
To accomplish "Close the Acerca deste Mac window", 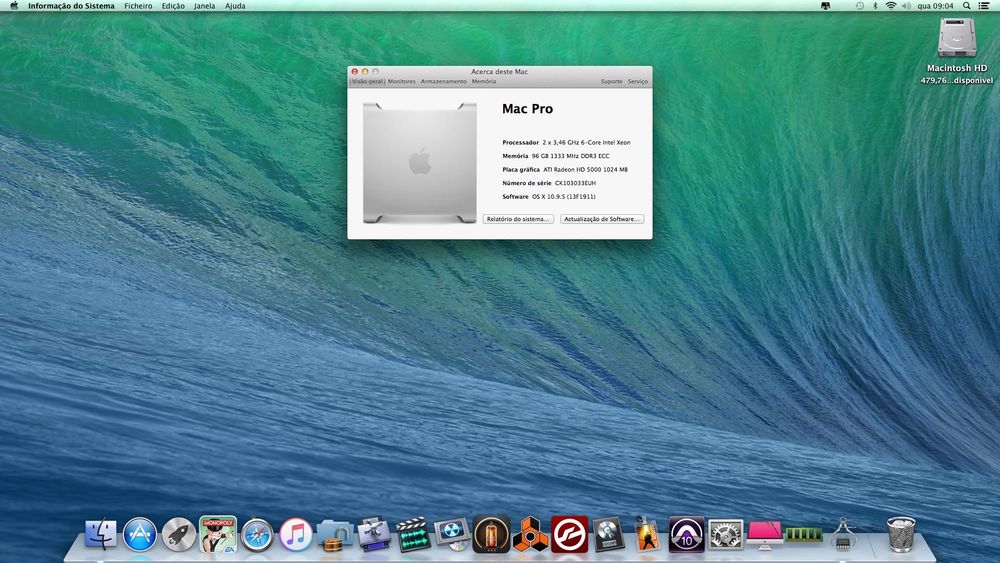I will pyautogui.click(x=355, y=71).
